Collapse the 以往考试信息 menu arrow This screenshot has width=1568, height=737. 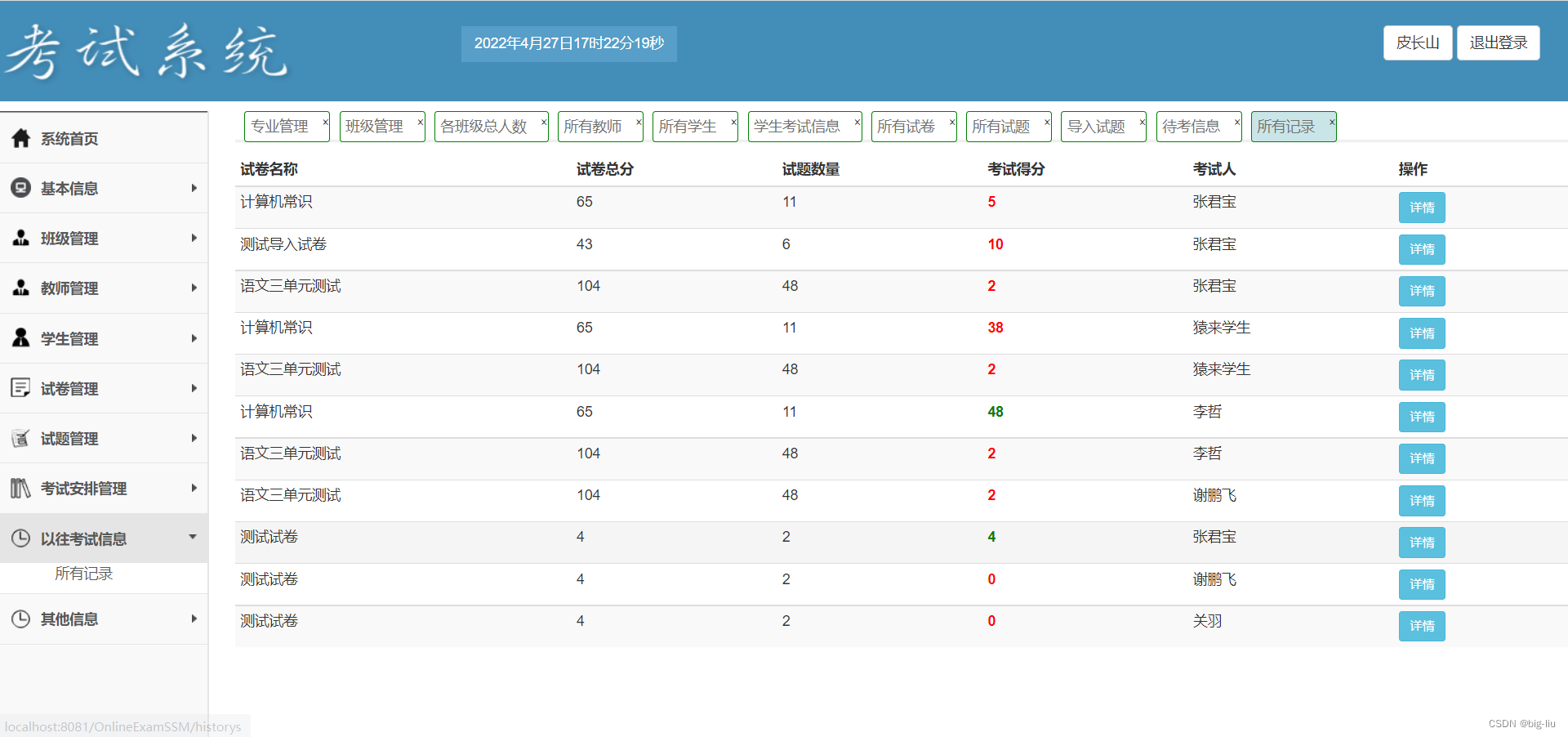pos(193,537)
